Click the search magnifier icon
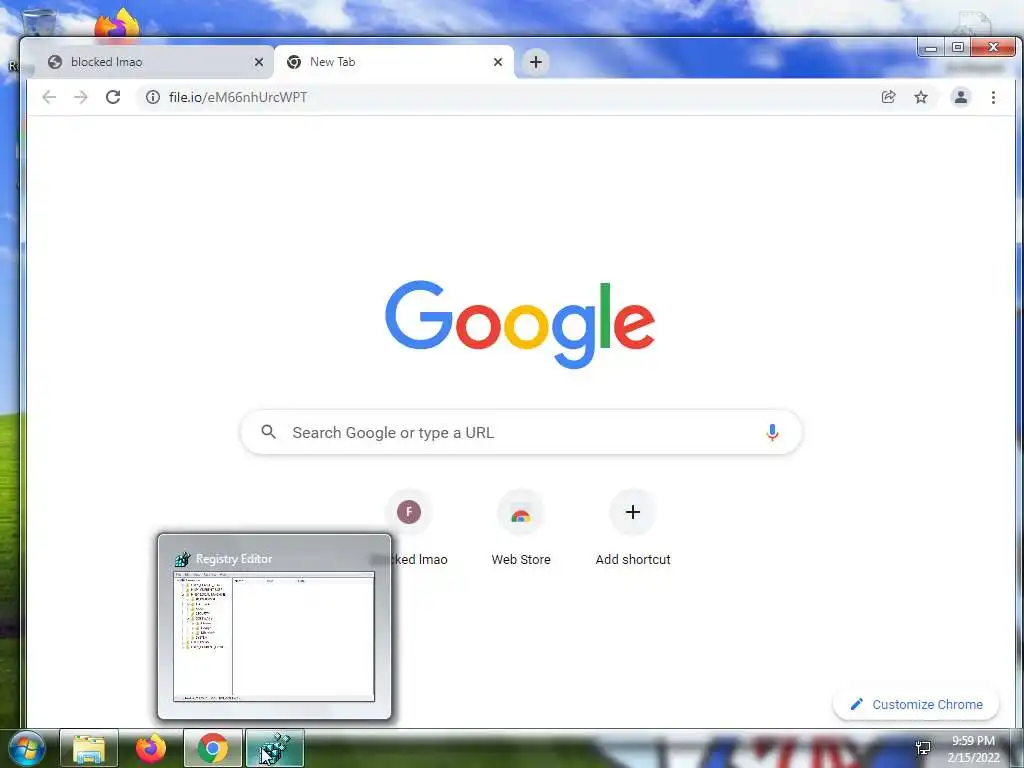1024x768 pixels. click(268, 432)
